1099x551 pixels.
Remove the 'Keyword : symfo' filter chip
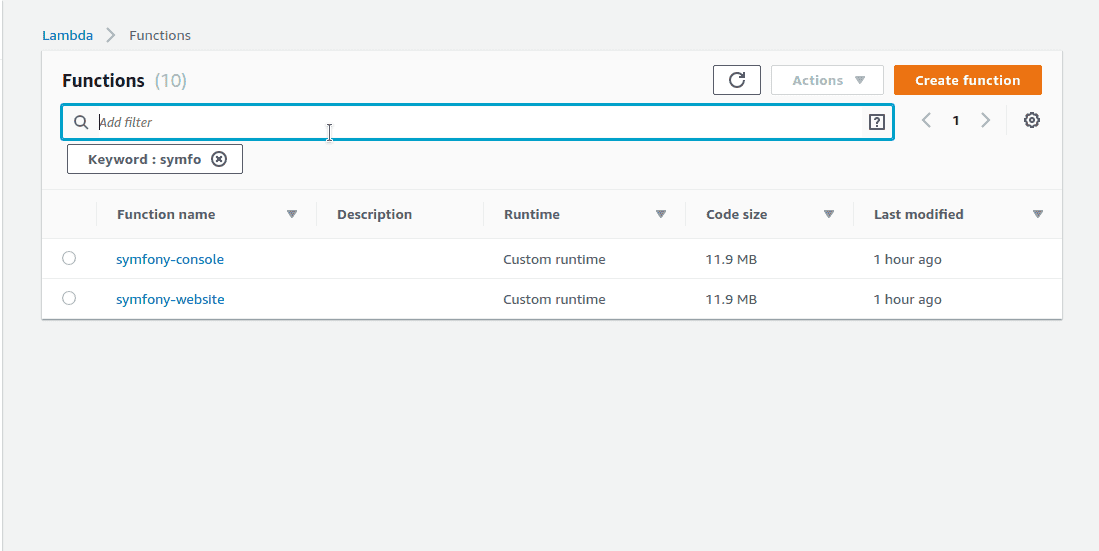click(219, 159)
